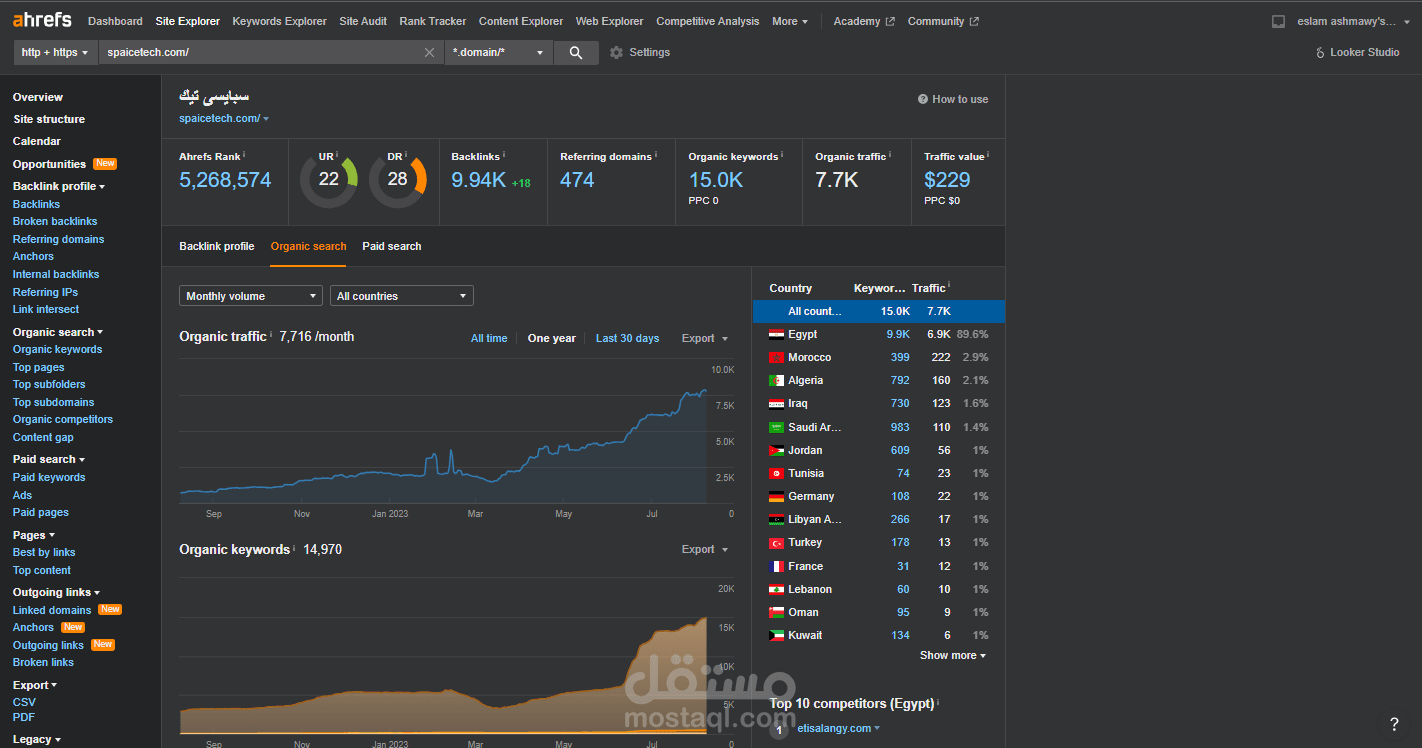
Task: Click the France flag icon
Action: click(777, 567)
